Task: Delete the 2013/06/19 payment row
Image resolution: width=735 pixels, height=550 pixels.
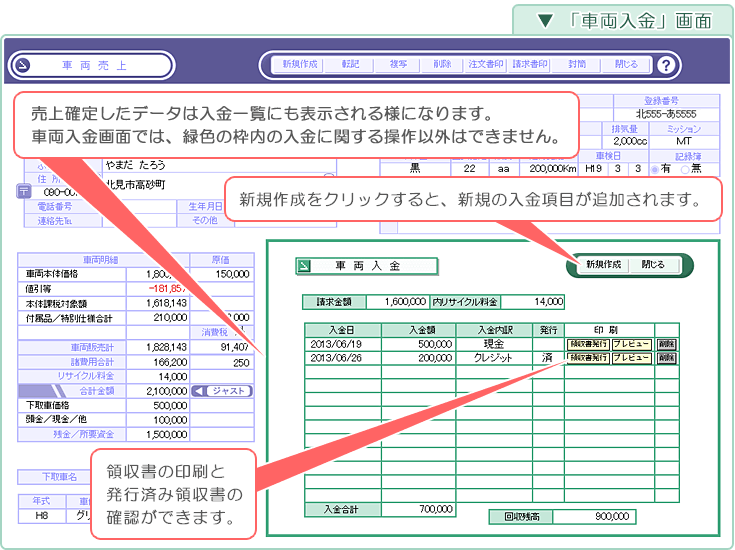Action: tap(667, 344)
